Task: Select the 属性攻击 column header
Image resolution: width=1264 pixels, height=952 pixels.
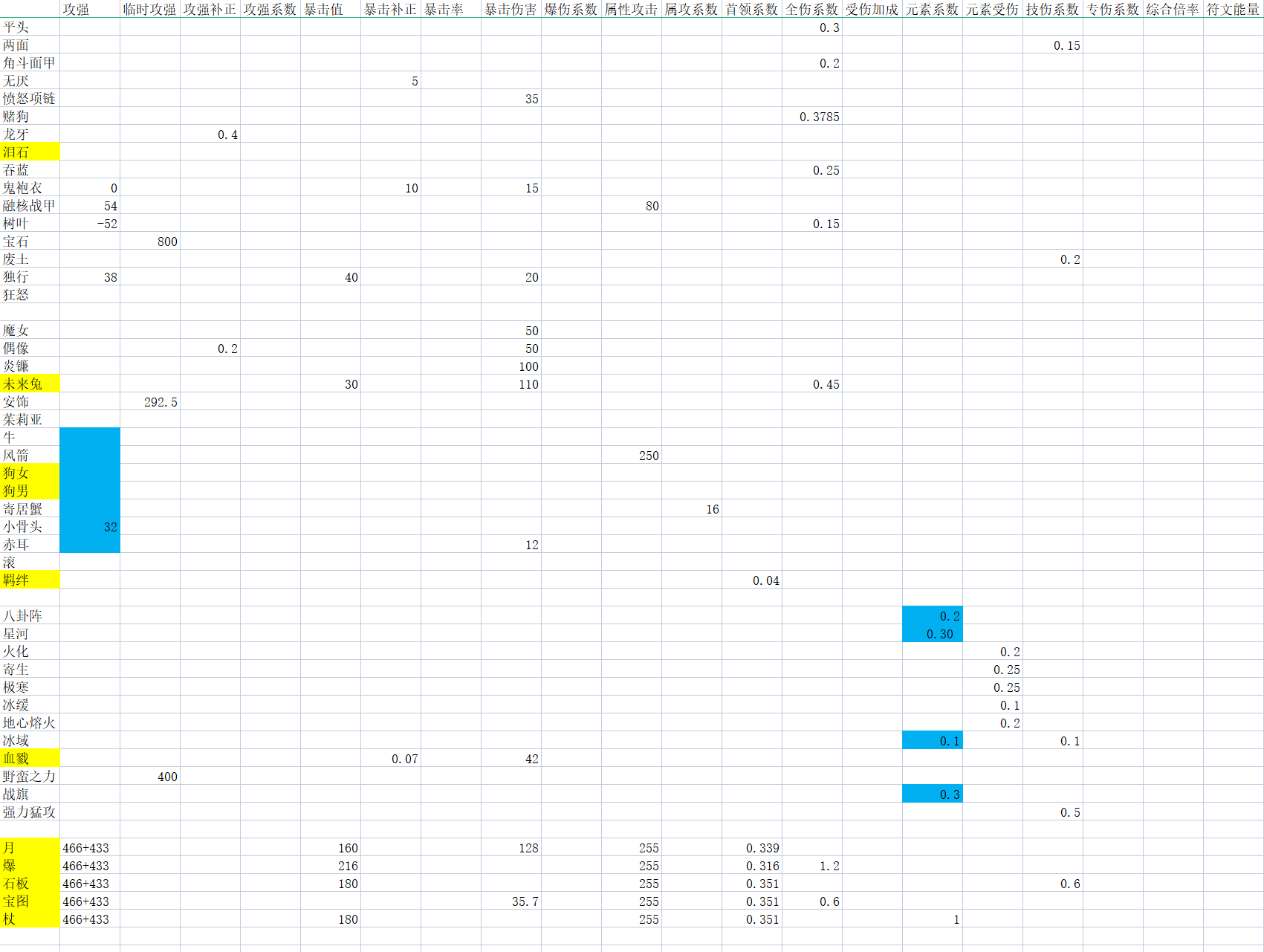Action: 632,9
